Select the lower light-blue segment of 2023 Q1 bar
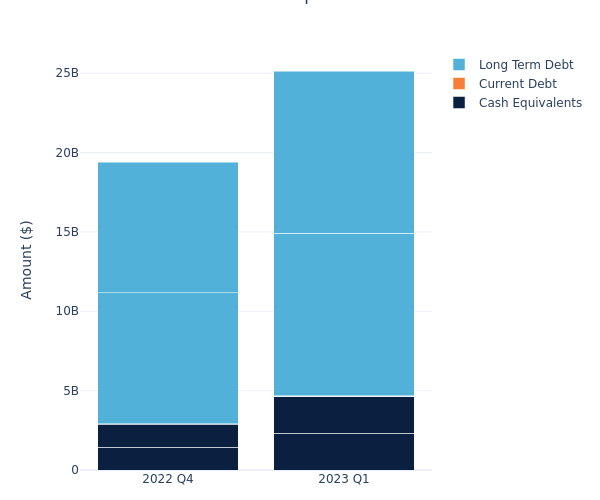This screenshot has width=600, height=500. tap(344, 314)
